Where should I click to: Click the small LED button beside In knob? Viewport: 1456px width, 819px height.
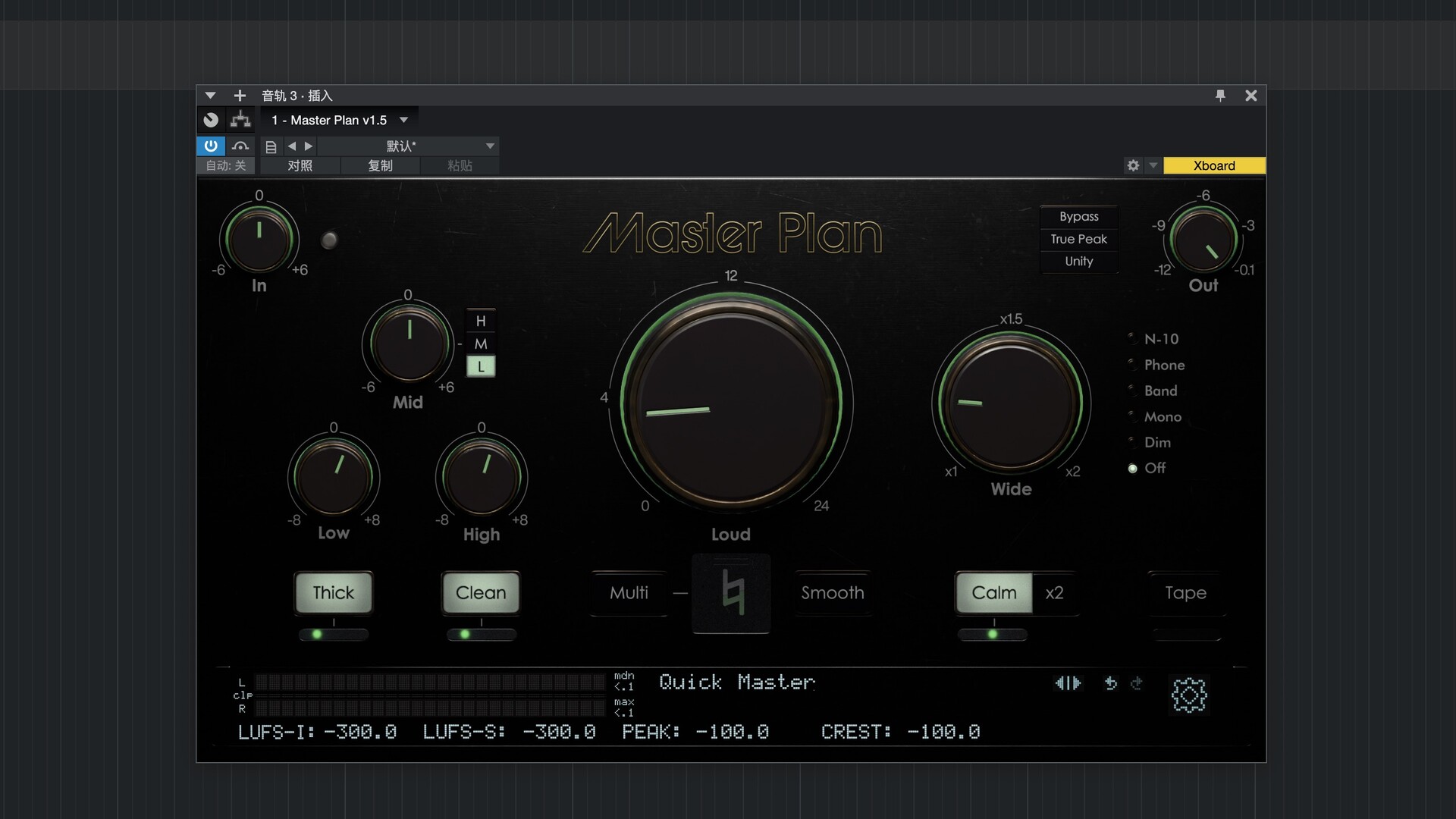(329, 240)
